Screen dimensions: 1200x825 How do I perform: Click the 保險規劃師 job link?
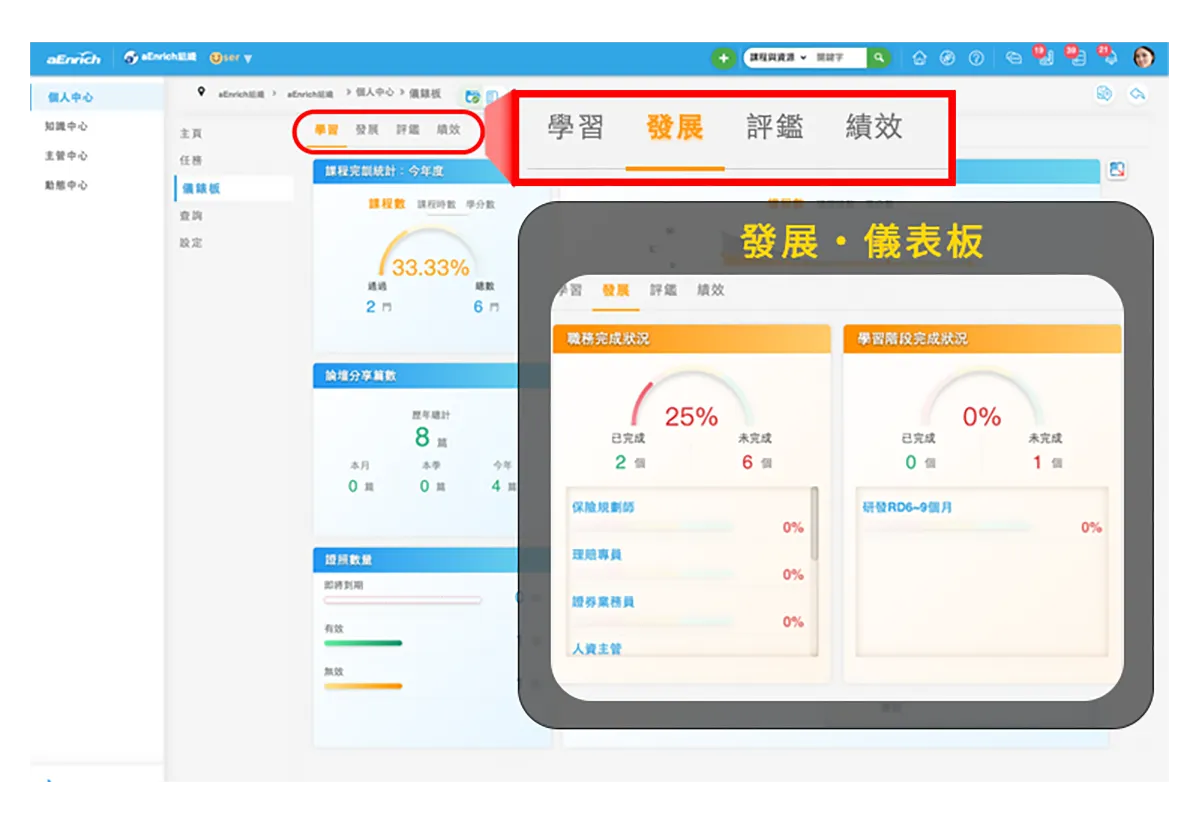(606, 508)
